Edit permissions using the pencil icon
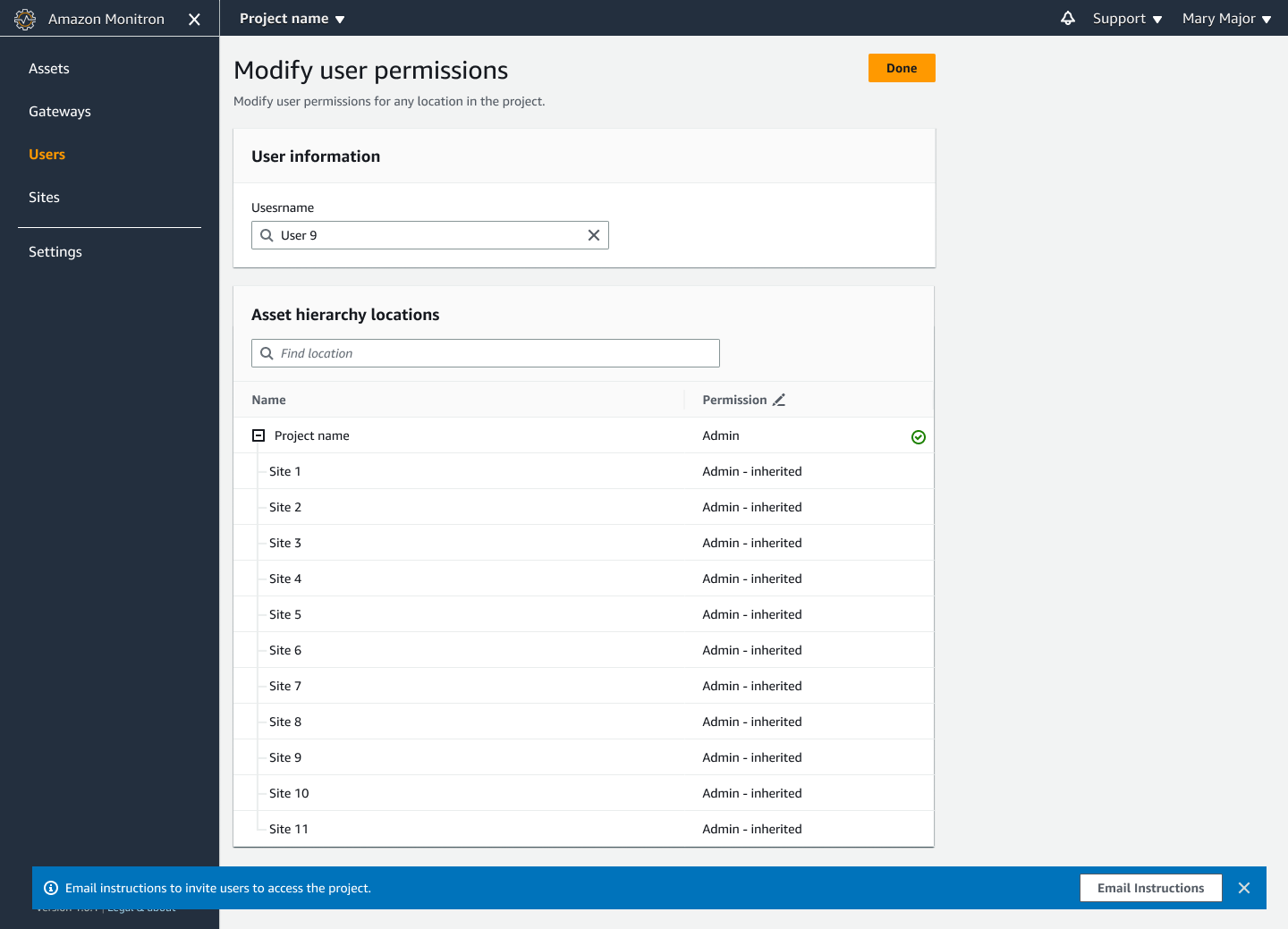Viewport: 1288px width, 929px height. [779, 400]
